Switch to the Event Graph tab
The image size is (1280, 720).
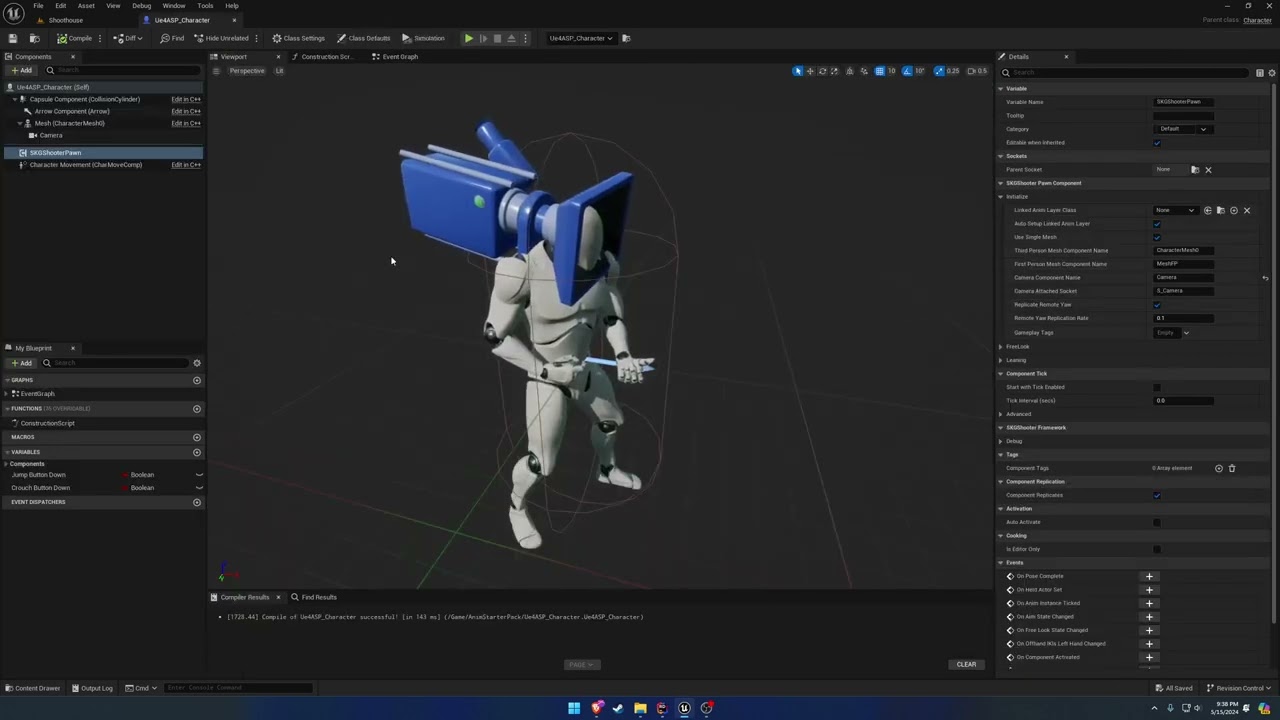(396, 57)
